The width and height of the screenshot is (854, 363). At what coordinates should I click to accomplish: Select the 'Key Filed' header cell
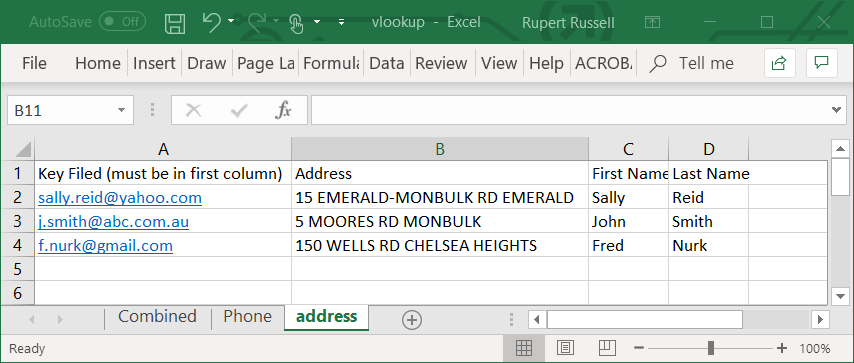(x=163, y=173)
